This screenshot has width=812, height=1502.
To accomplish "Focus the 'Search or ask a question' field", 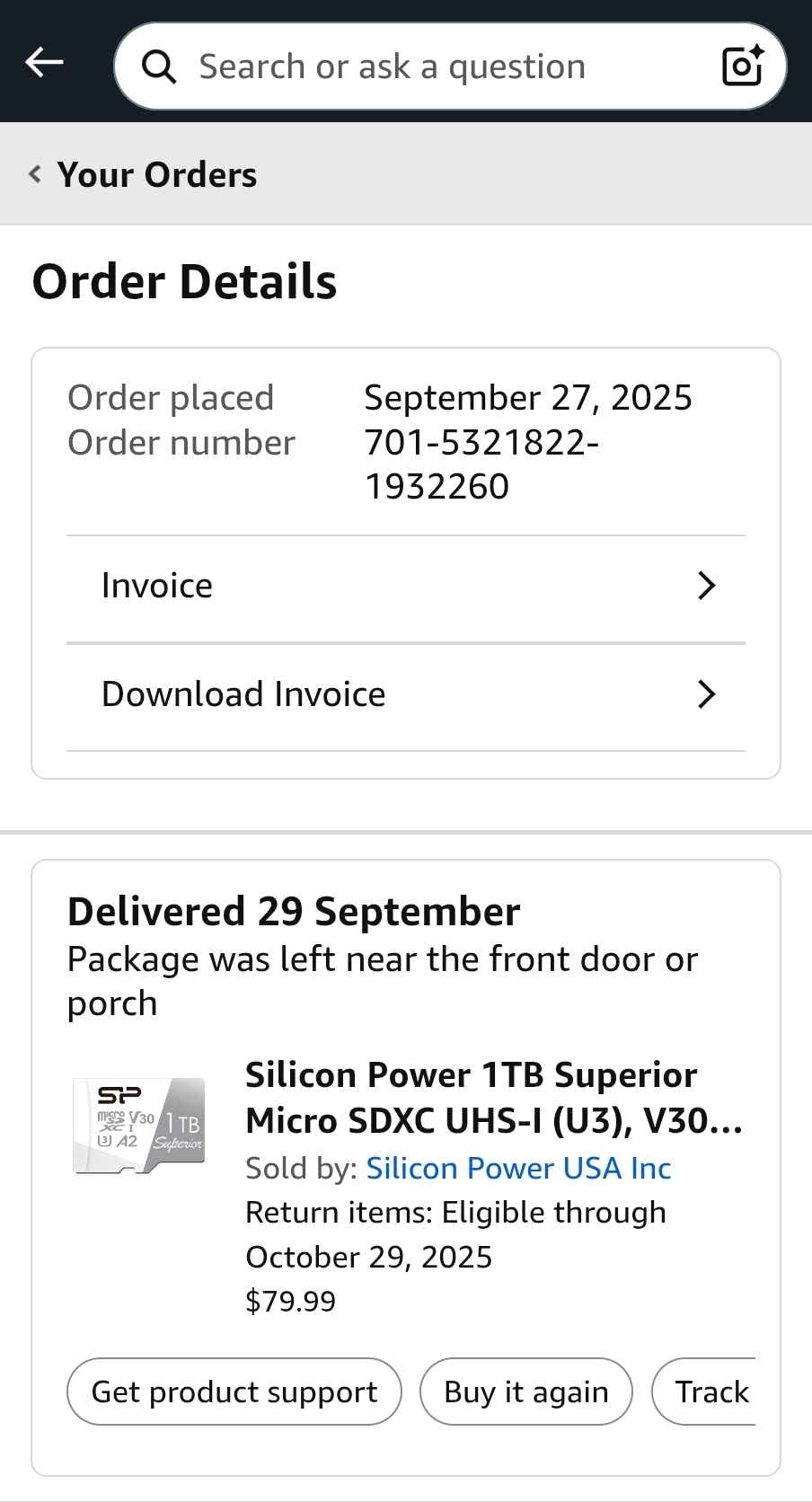I will pyautogui.click(x=431, y=66).
